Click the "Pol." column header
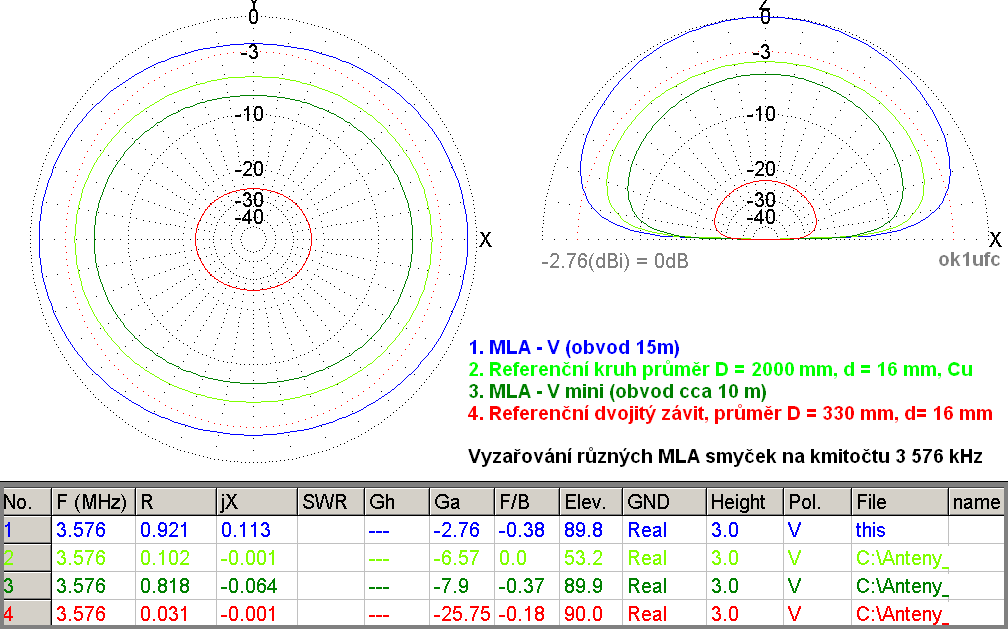Screen dimensions: 1008x629 [x=806, y=501]
